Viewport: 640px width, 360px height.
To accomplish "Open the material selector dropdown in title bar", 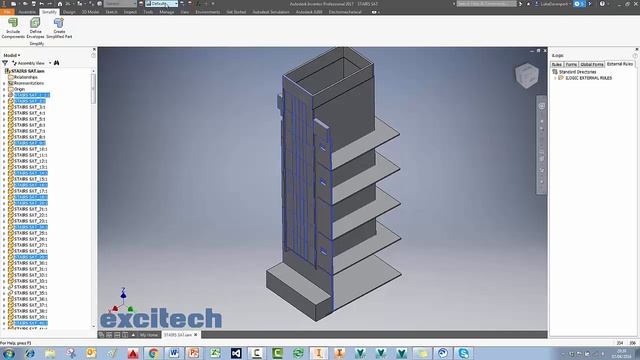I will 120,4.
